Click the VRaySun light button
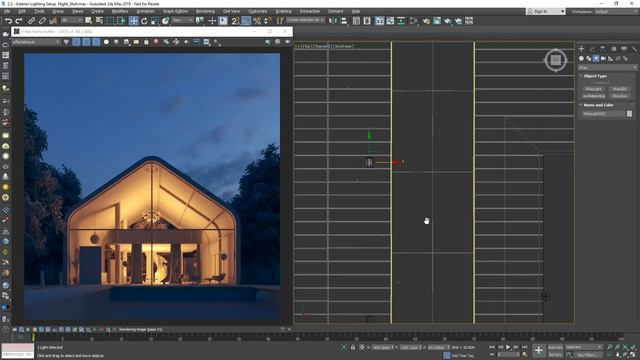640x360 pixels. coord(620,96)
